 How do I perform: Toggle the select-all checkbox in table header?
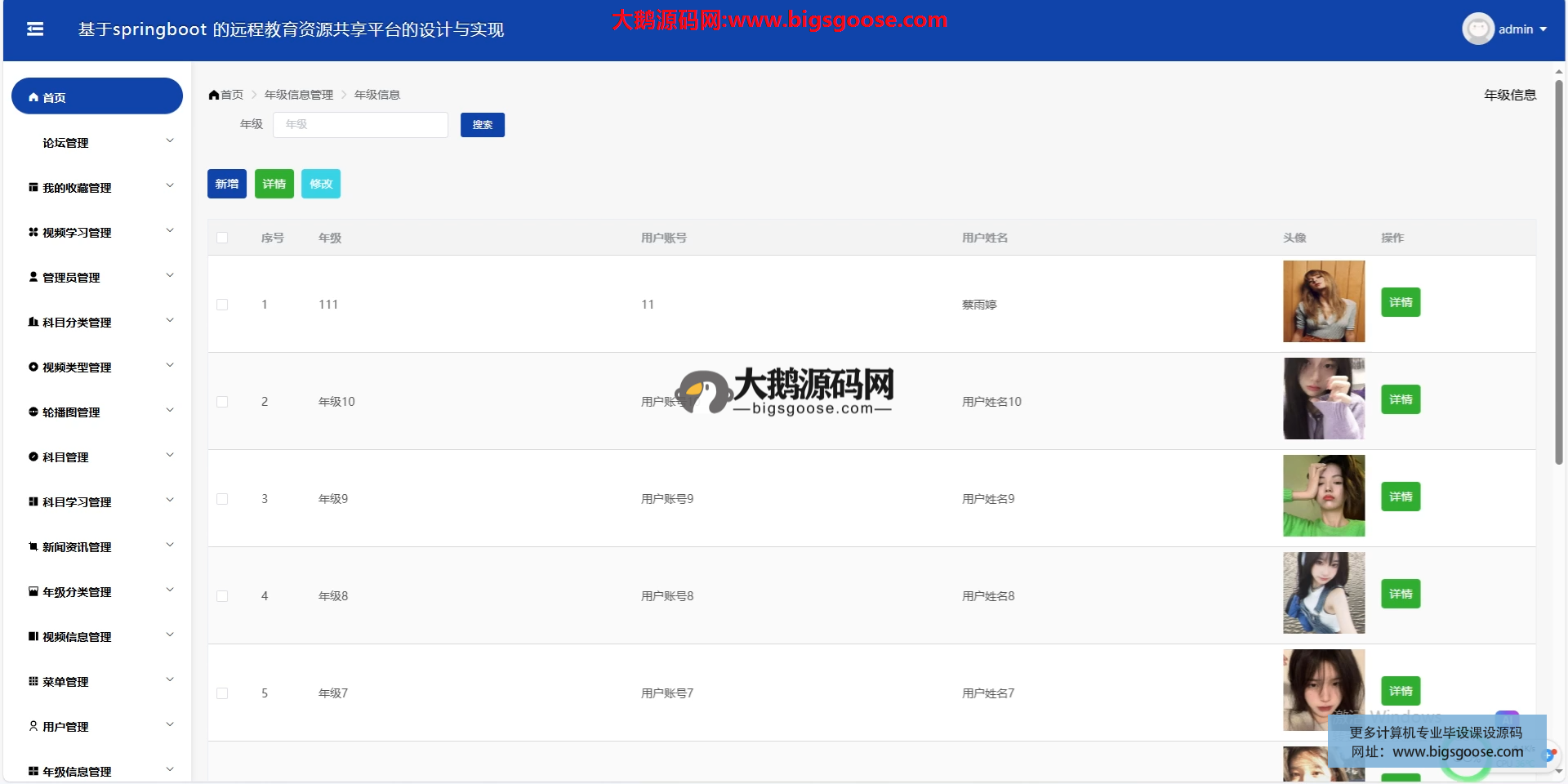tap(222, 238)
